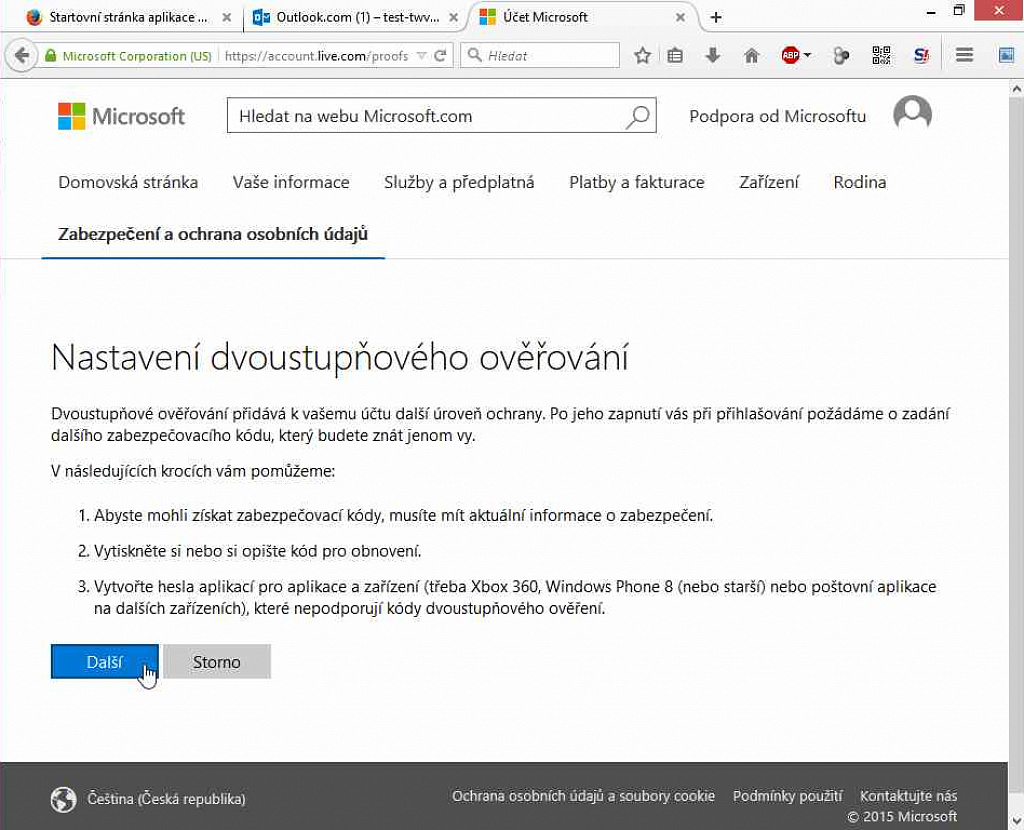
Task: Click the globe language icon in footer
Action: [x=63, y=799]
